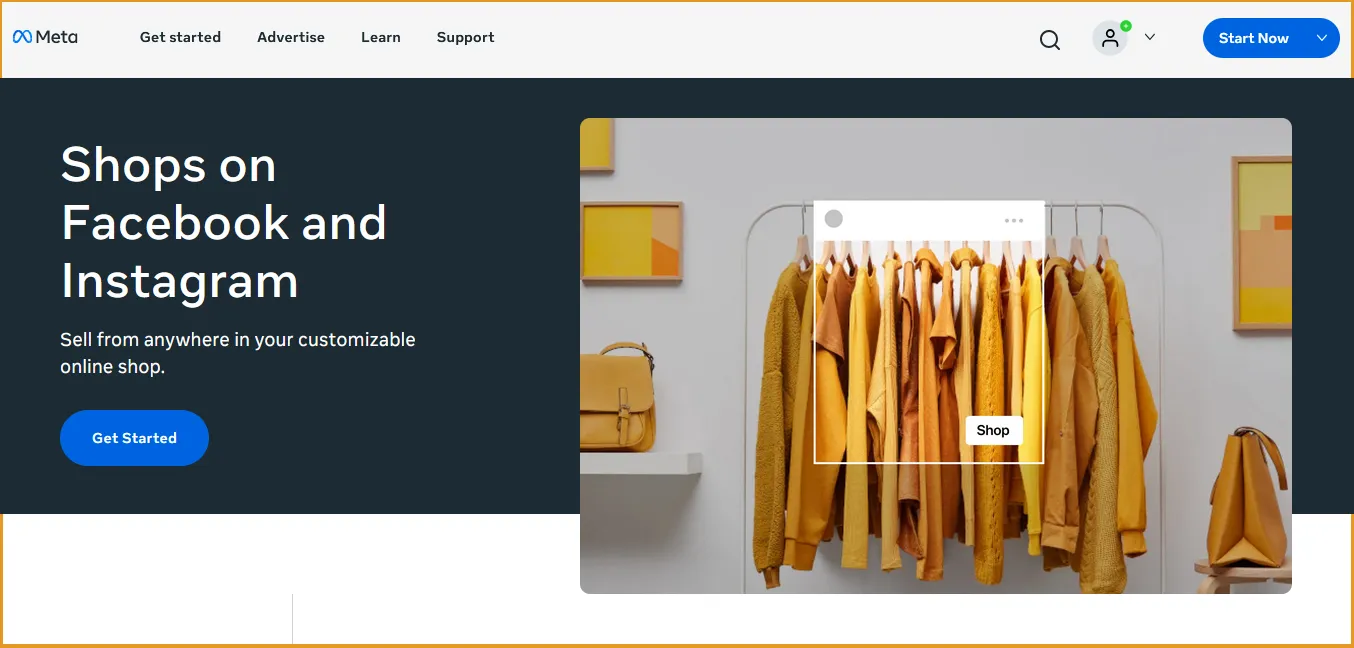Click the clothing rack post frame

tap(929, 332)
